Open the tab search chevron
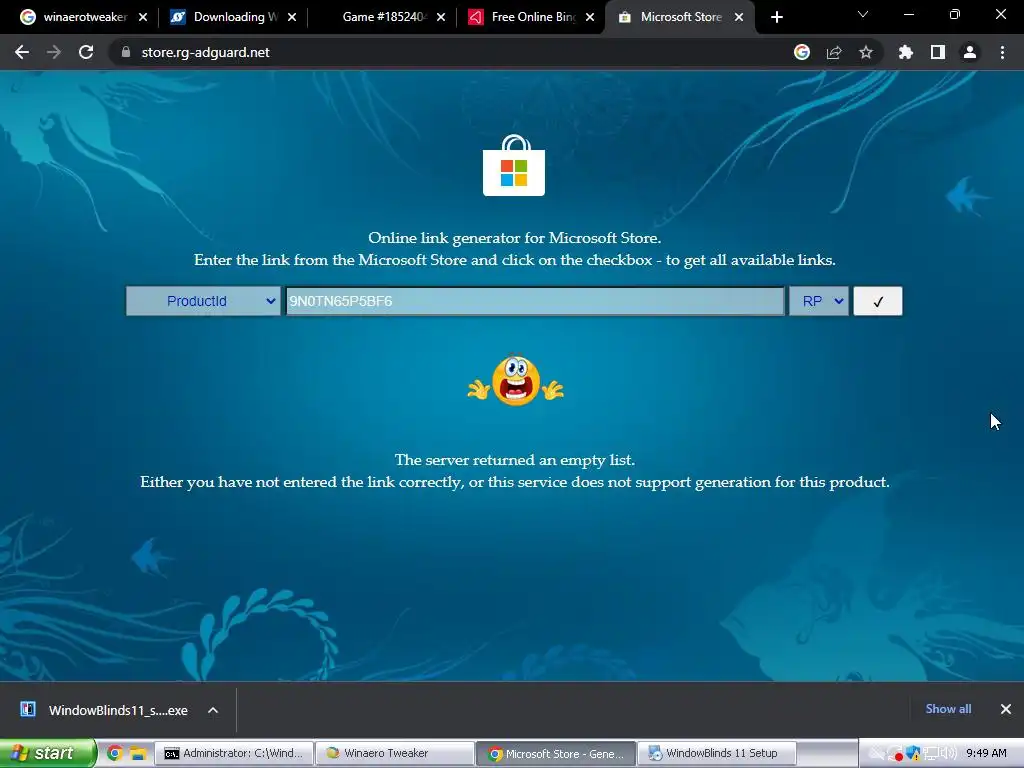 pyautogui.click(x=863, y=14)
